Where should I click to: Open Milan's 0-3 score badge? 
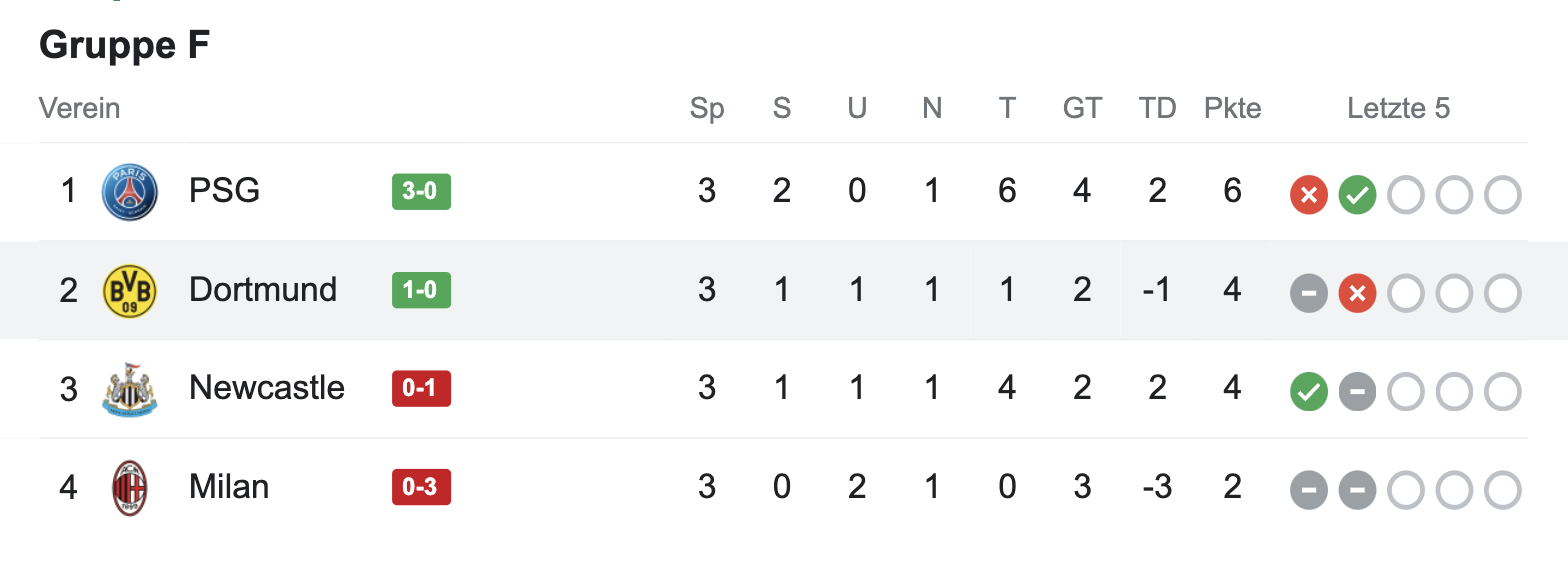click(421, 487)
